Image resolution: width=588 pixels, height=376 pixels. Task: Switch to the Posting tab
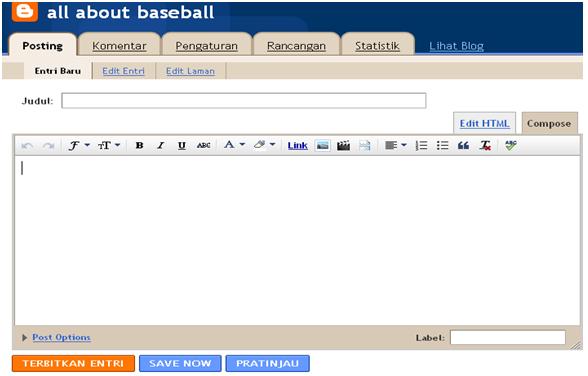click(42, 46)
